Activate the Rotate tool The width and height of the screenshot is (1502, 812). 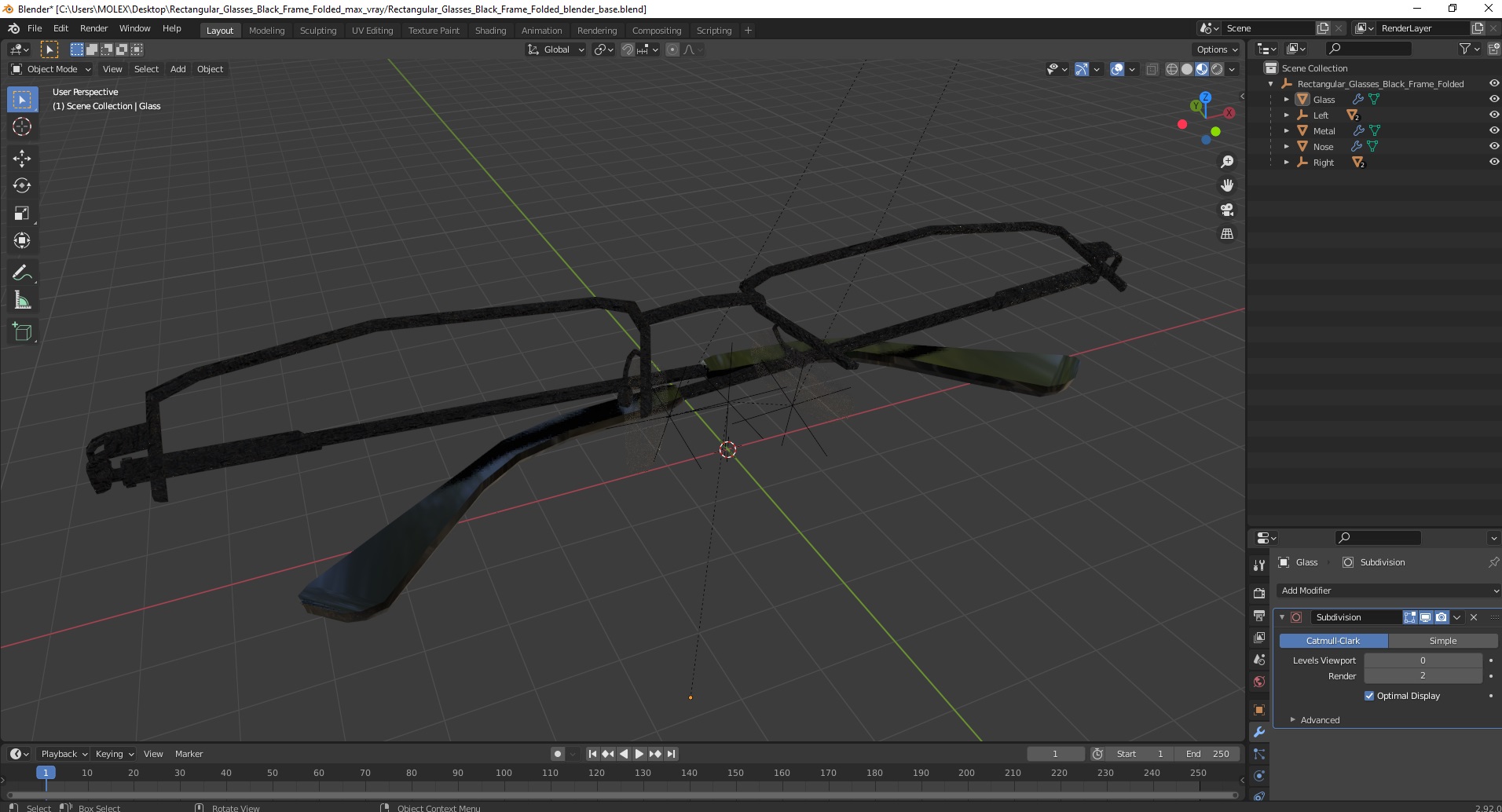[x=22, y=185]
